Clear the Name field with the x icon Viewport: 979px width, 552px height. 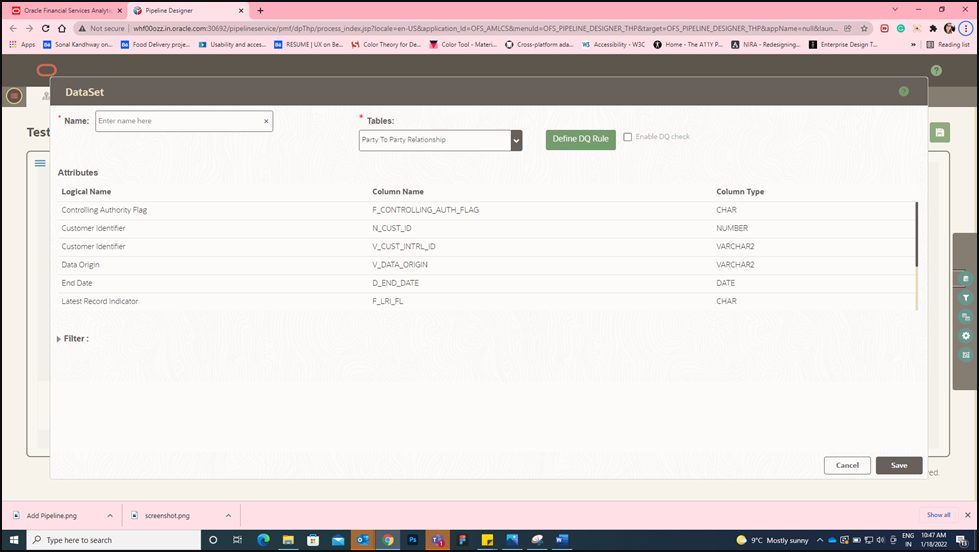pos(266,121)
